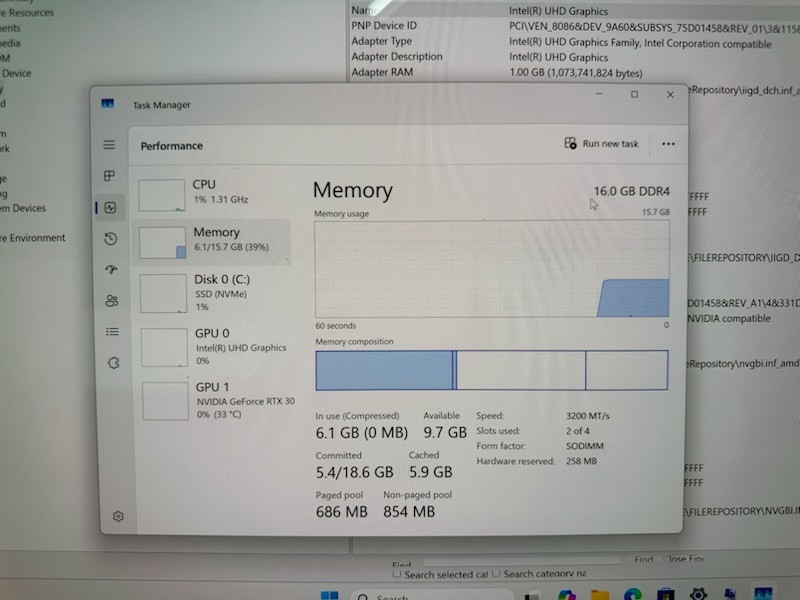Click the Task Manager title bar app icon
The image size is (800, 600).
(108, 104)
